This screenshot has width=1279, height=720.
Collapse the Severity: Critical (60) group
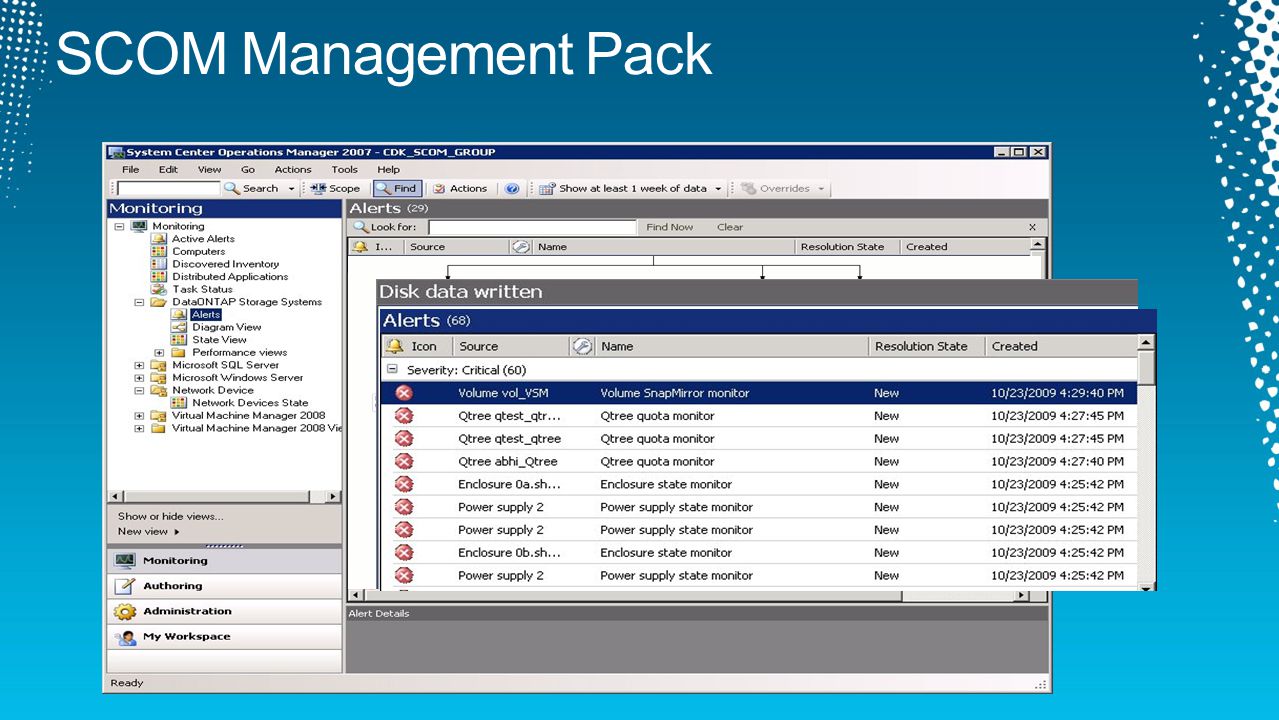[x=391, y=370]
